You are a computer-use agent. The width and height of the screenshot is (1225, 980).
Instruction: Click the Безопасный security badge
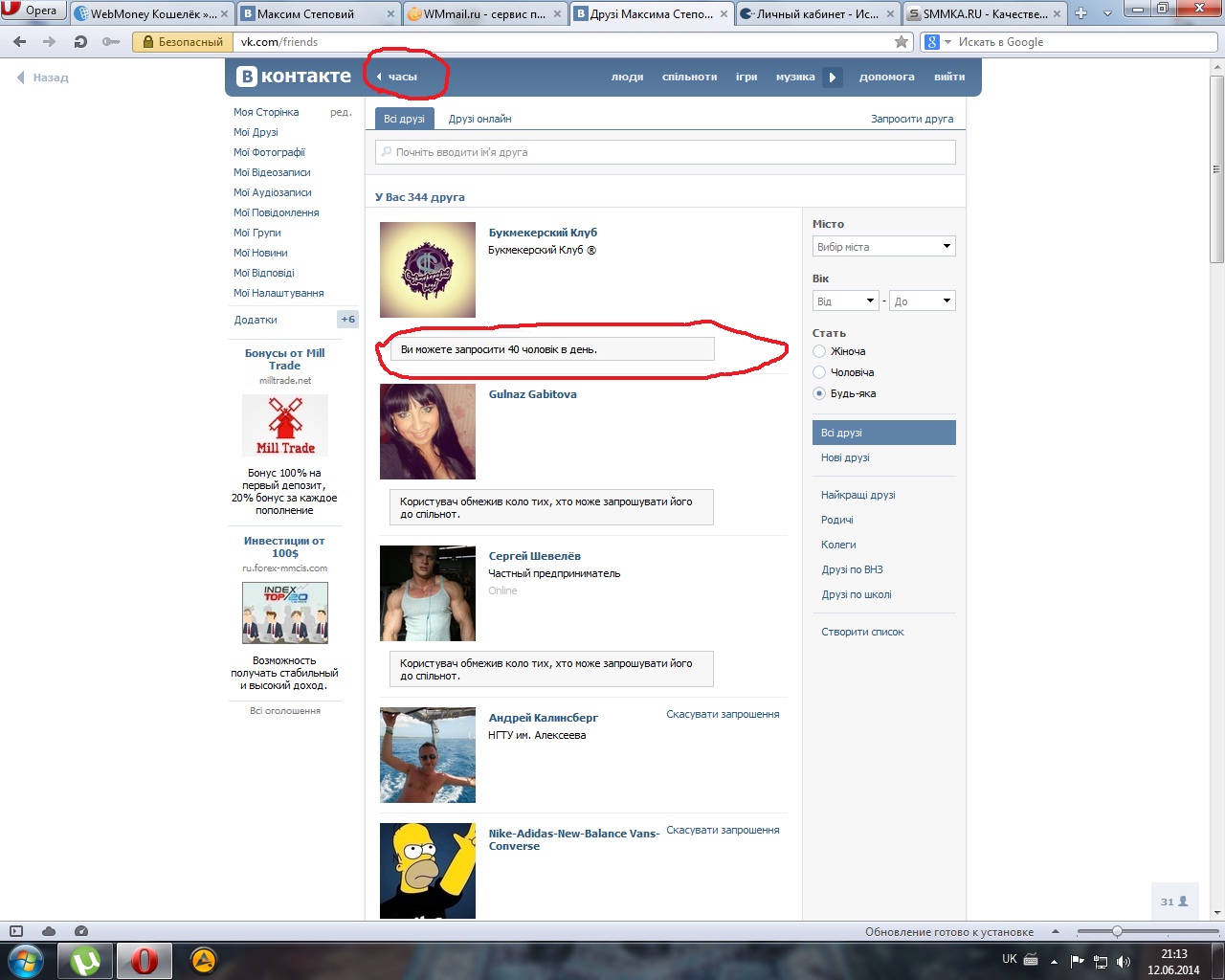pos(184,42)
